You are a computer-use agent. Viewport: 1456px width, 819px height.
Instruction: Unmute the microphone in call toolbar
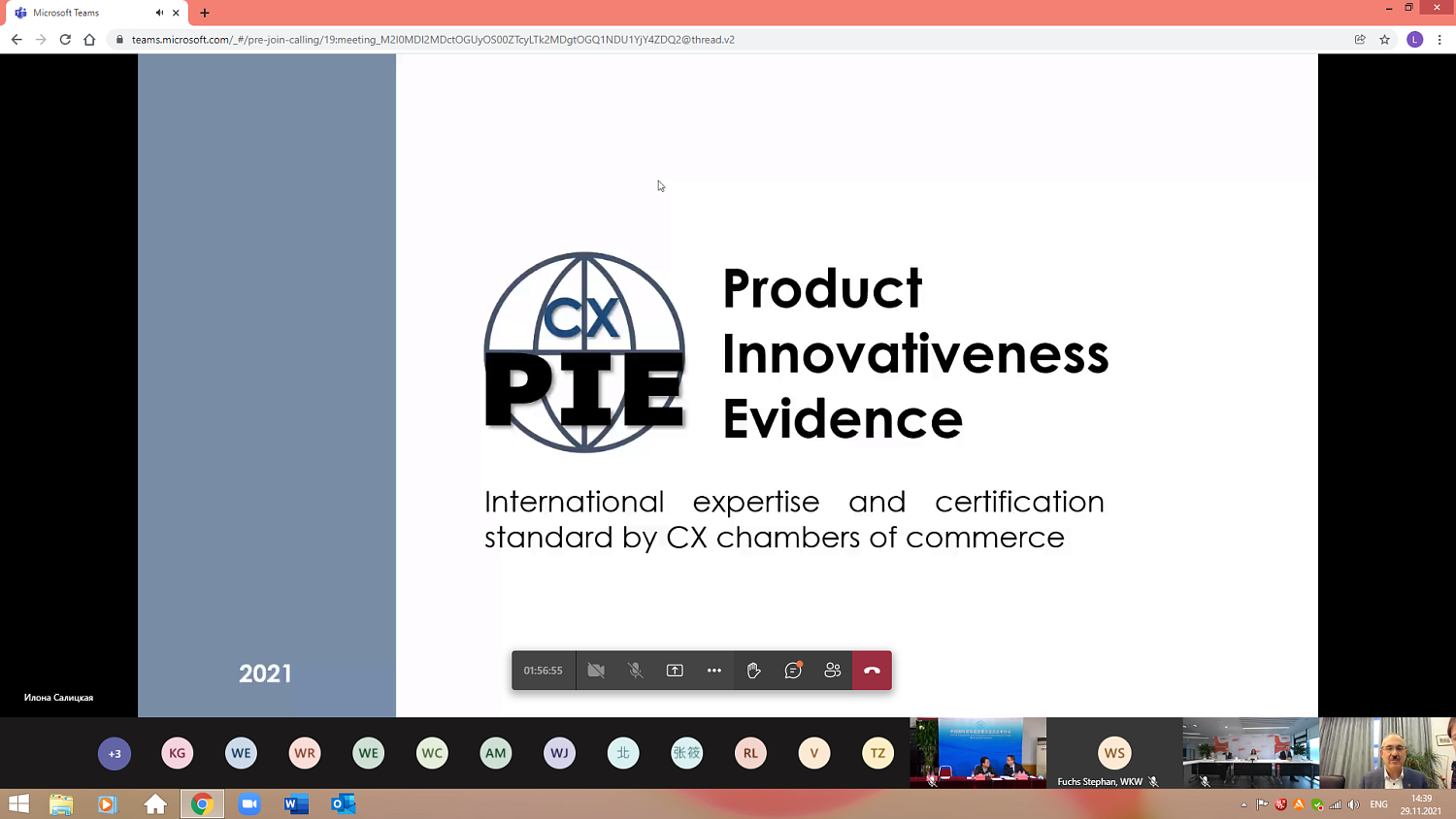(635, 671)
